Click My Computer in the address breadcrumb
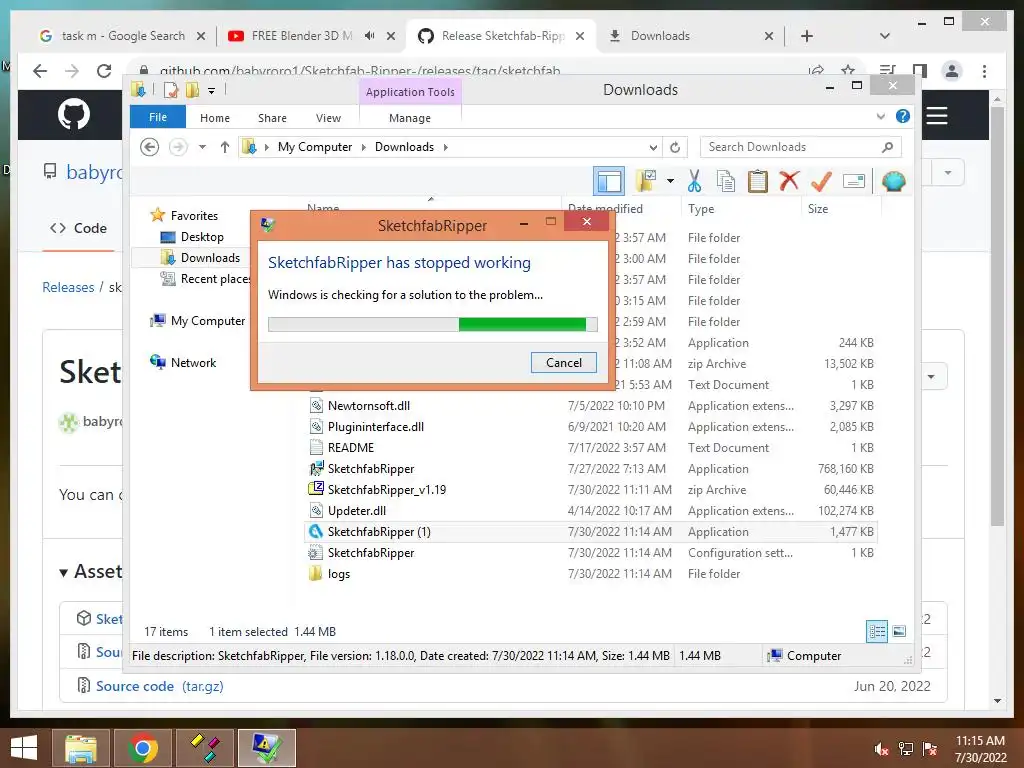 pos(315,147)
